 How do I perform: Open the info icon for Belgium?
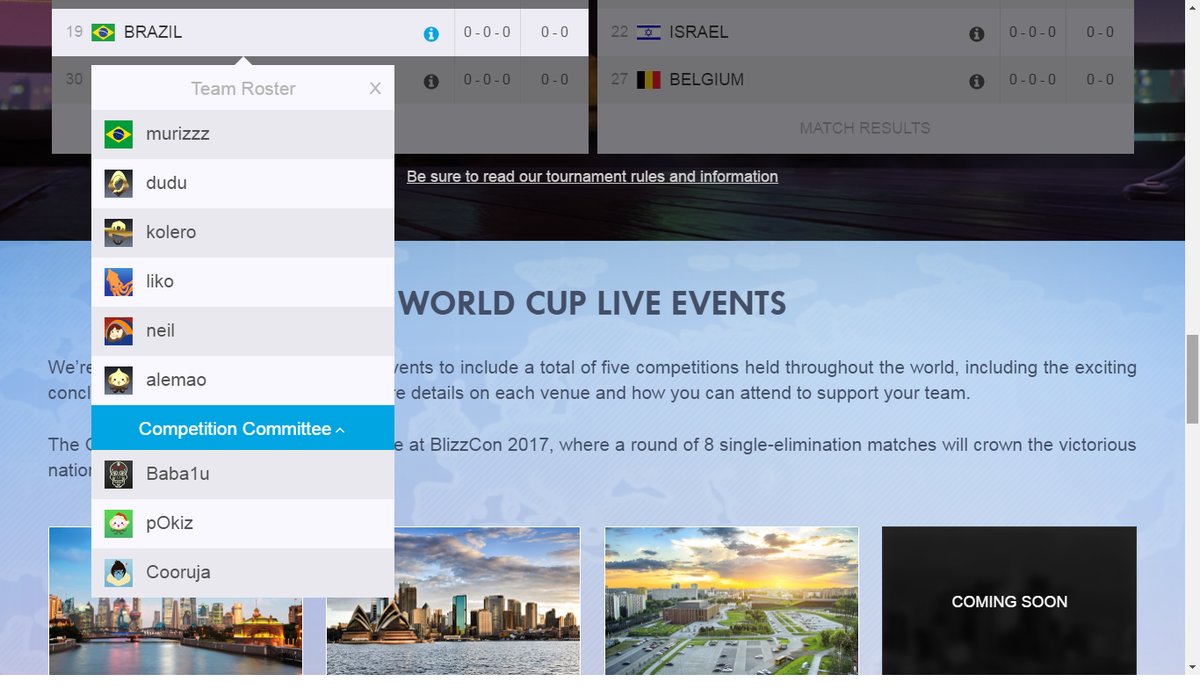point(976,81)
